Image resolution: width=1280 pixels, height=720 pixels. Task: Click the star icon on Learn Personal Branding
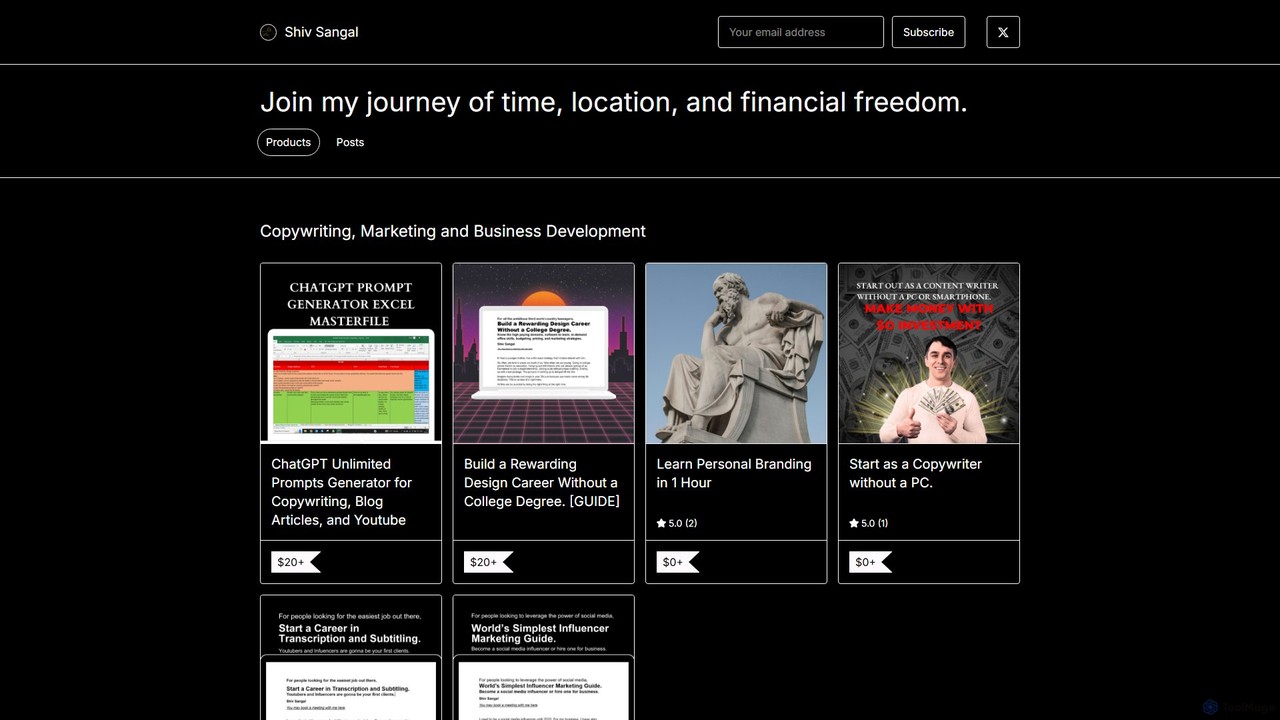(x=661, y=523)
